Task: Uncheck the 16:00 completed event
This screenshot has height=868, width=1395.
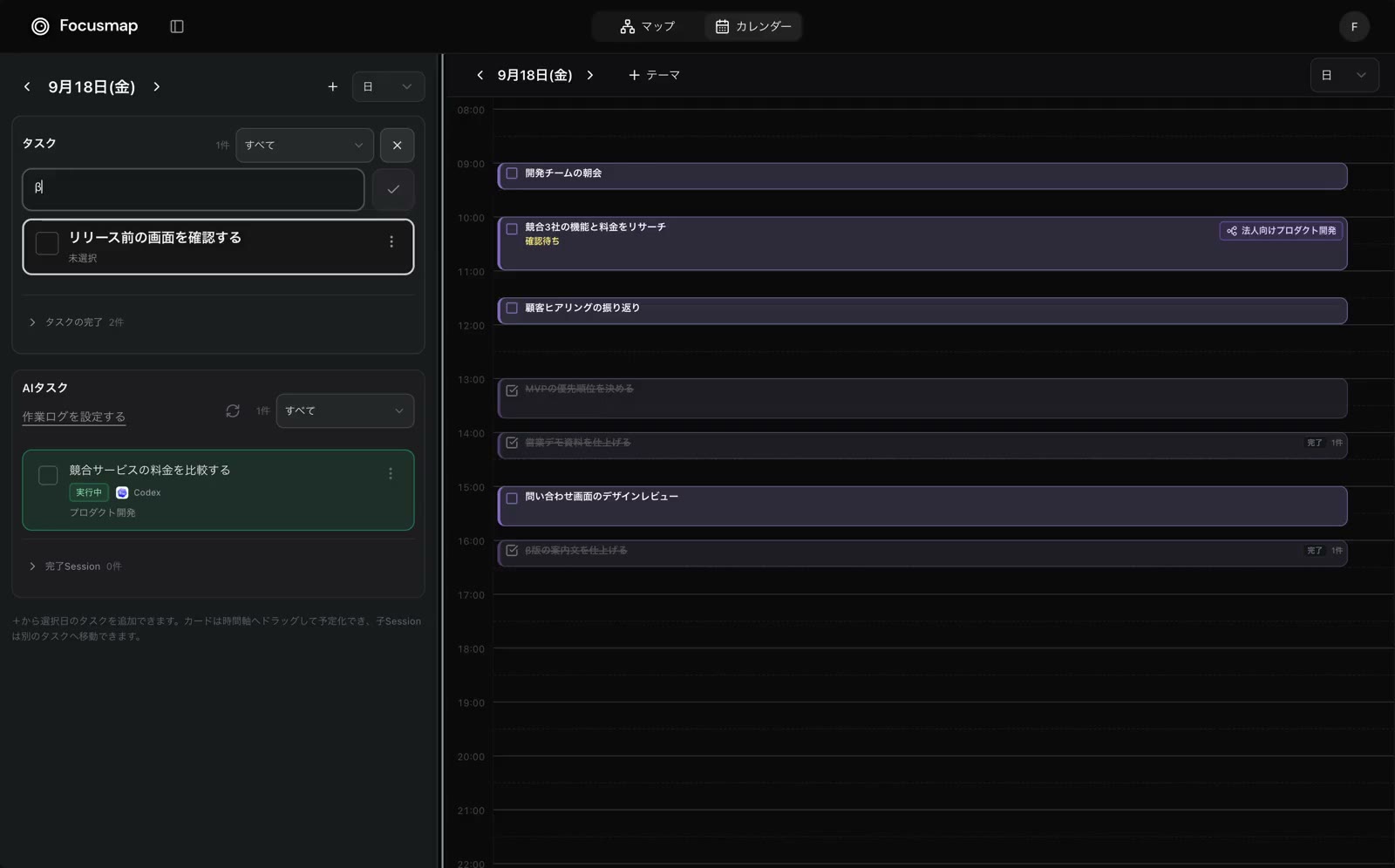Action: (x=512, y=551)
